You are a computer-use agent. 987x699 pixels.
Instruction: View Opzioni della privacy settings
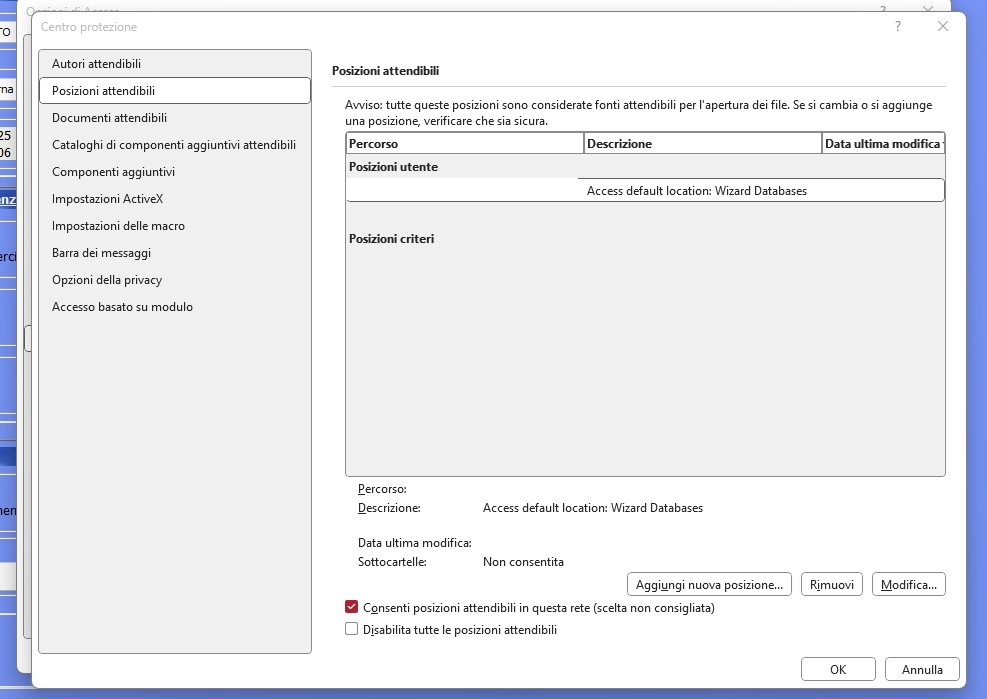[174, 280]
